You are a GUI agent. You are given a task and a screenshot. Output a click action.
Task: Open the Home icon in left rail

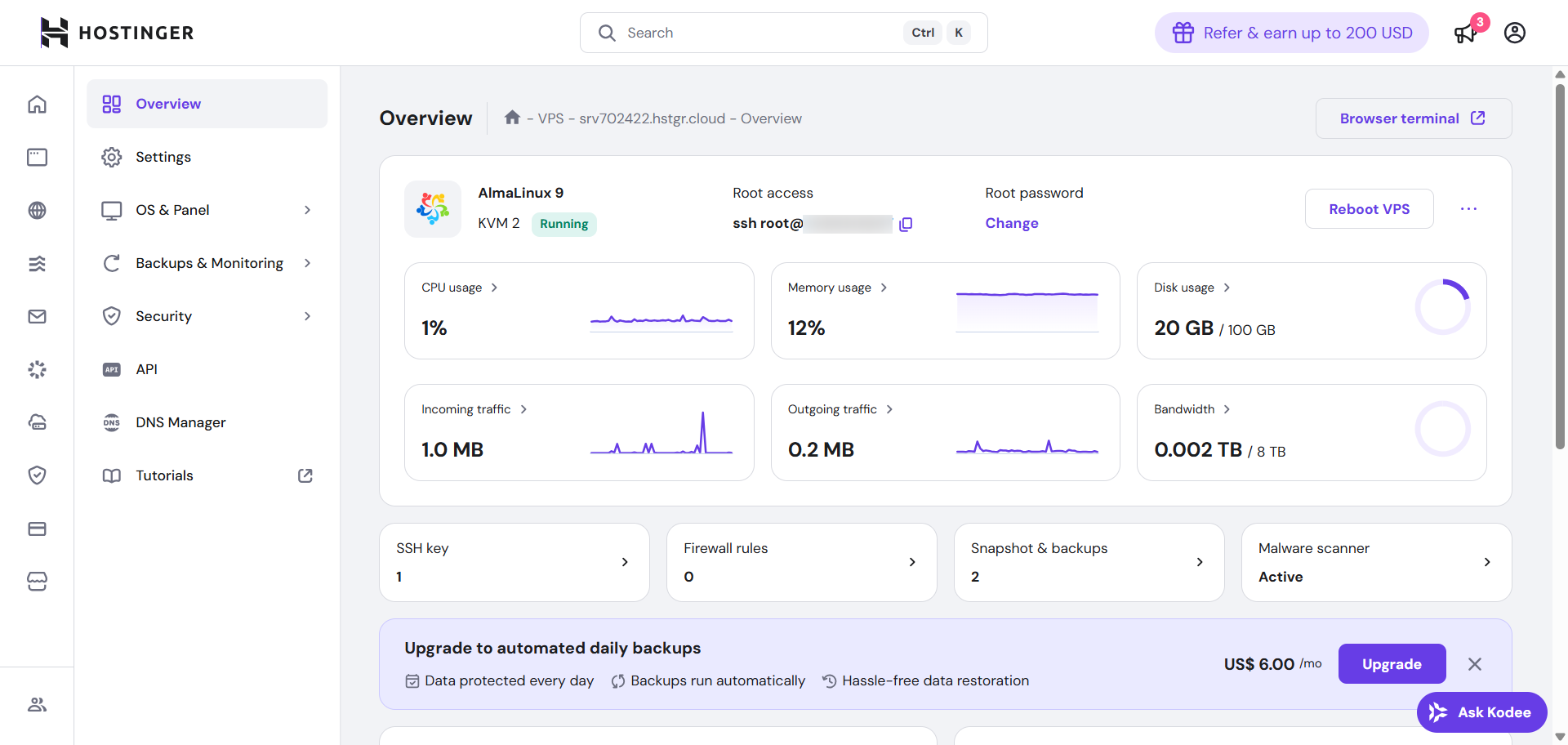click(37, 104)
